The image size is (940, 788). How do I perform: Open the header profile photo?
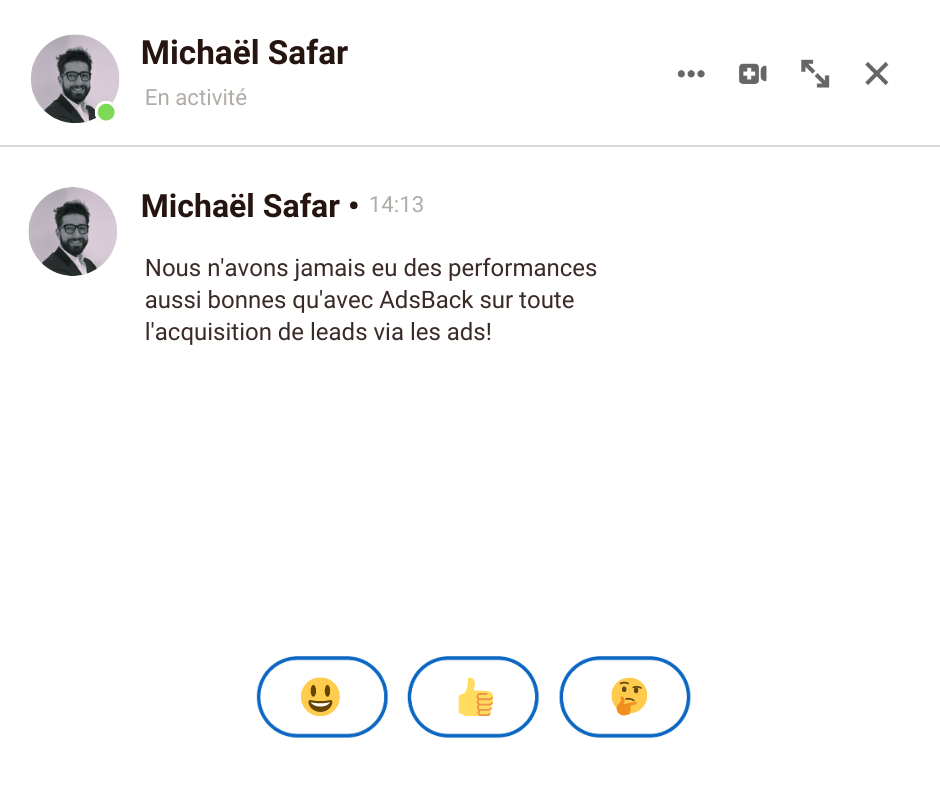74,78
